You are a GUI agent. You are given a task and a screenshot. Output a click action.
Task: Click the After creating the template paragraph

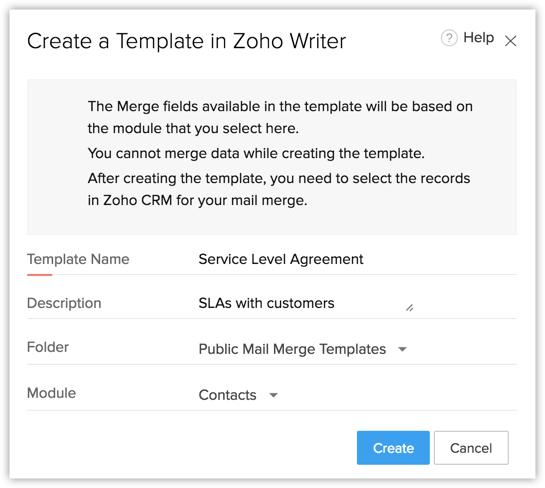(x=279, y=189)
